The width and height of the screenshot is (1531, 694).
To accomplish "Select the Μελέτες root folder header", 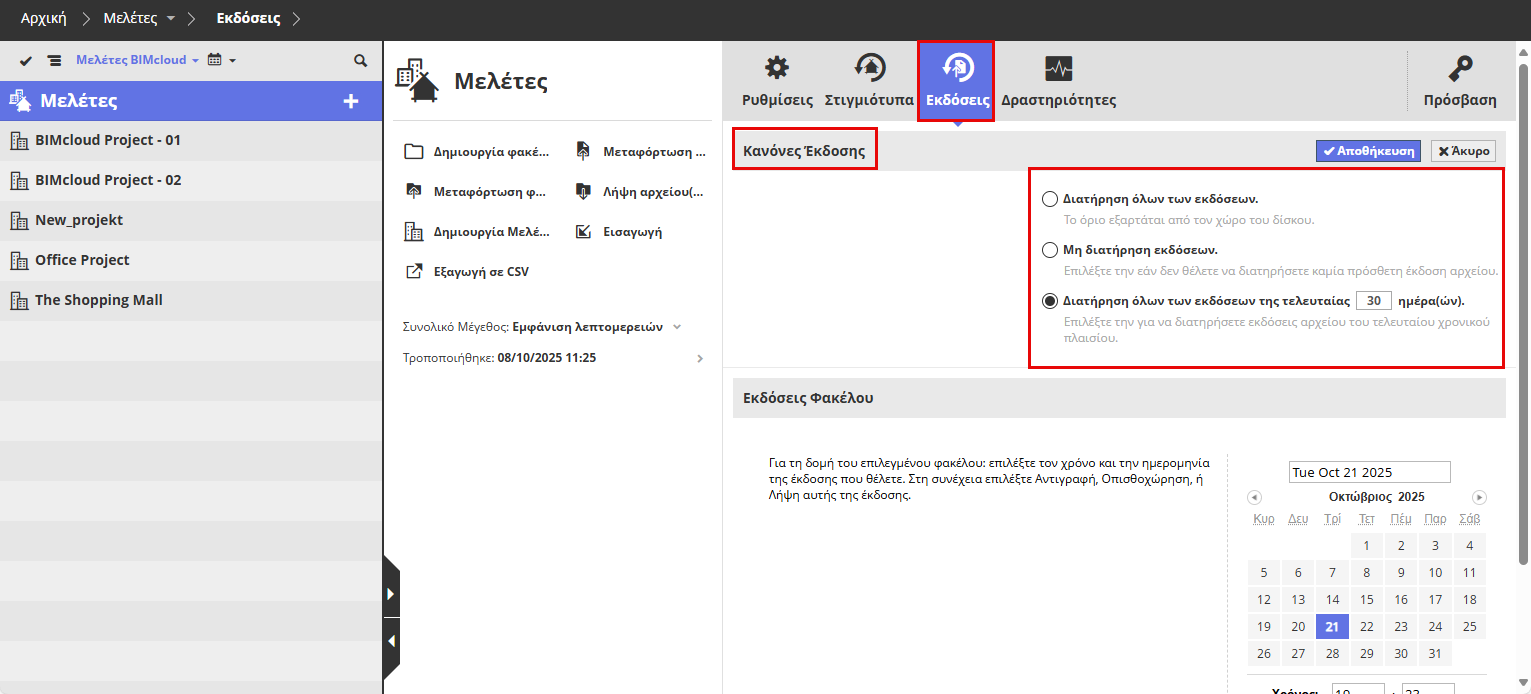I will 191,101.
